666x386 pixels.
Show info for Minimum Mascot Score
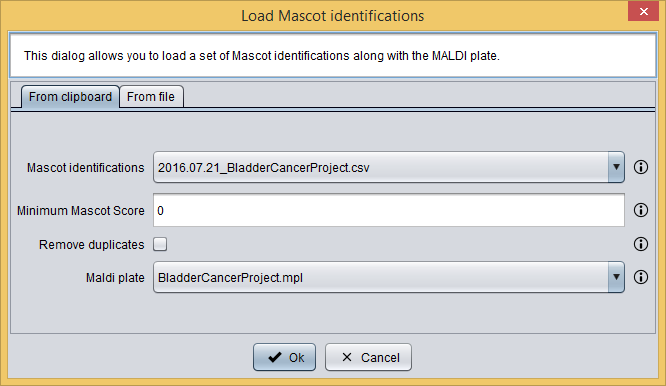641,210
